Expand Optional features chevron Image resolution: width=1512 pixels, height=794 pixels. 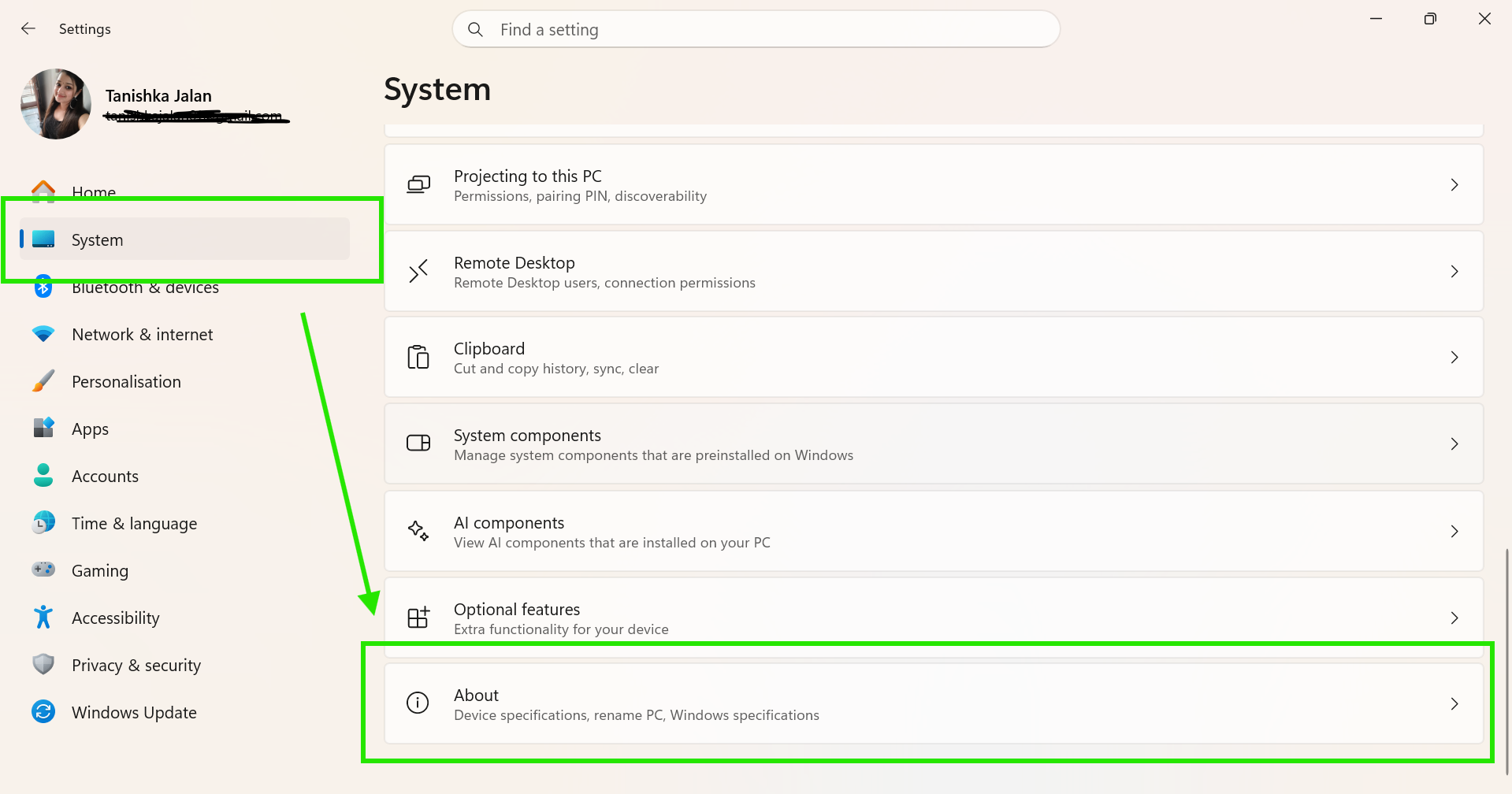point(1454,618)
